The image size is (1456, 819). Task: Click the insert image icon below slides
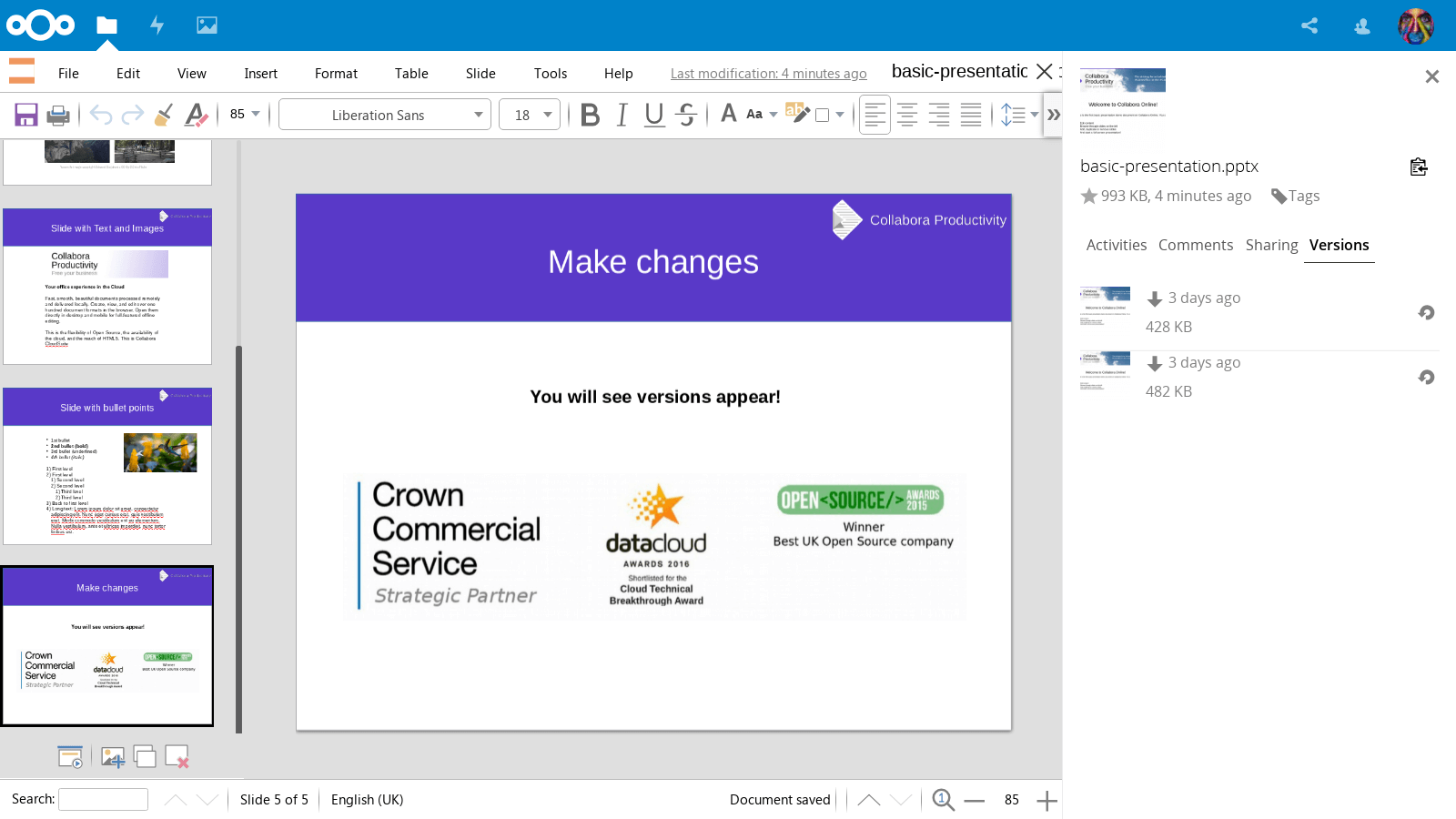click(113, 757)
